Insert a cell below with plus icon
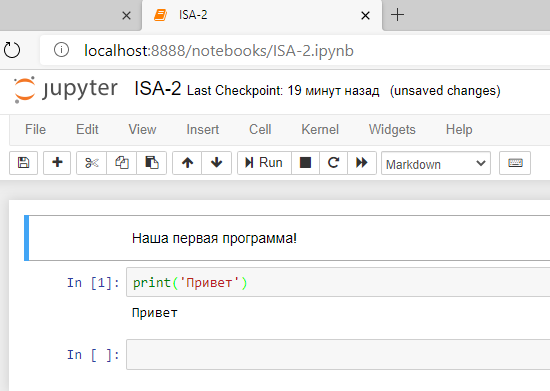 pos(57,163)
